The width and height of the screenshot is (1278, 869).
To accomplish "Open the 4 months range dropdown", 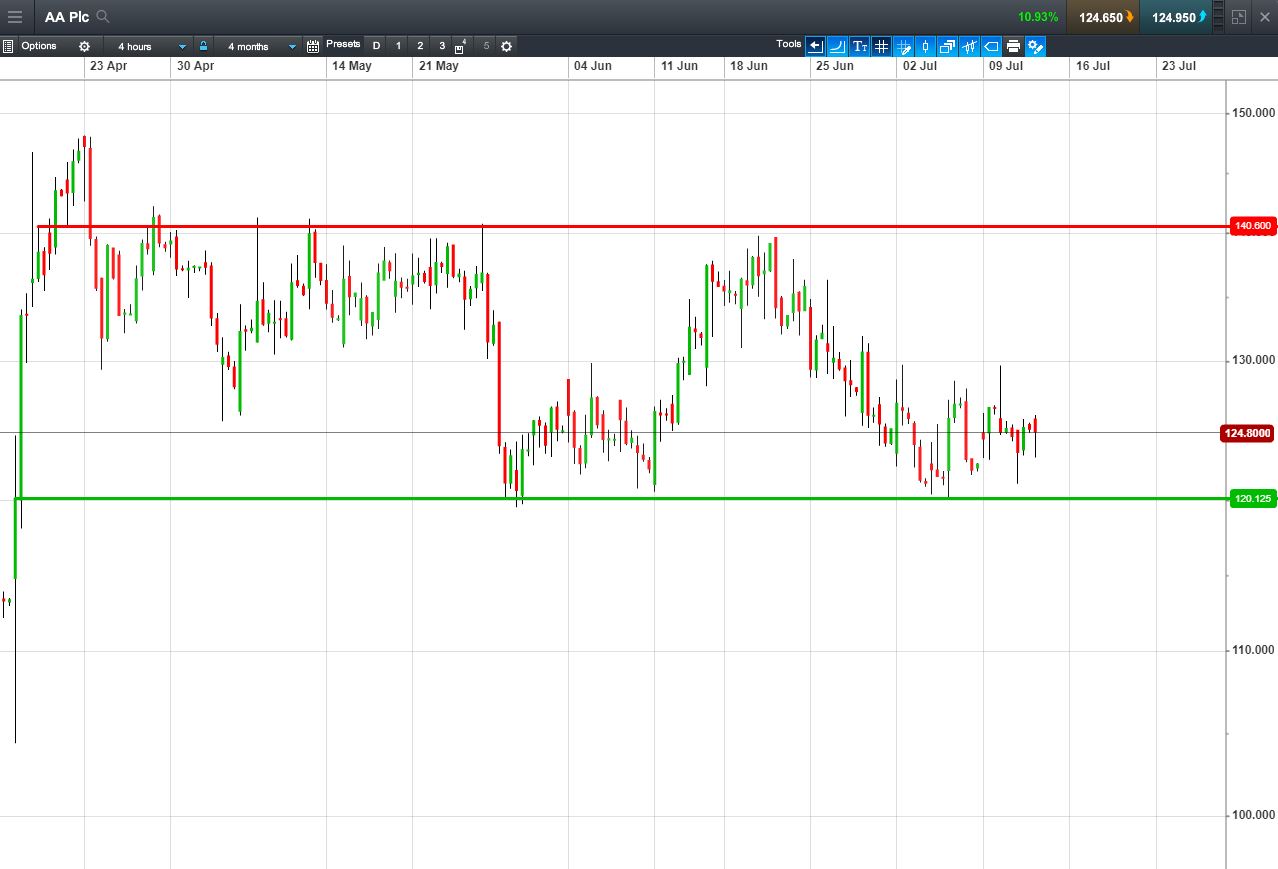I will (258, 46).
